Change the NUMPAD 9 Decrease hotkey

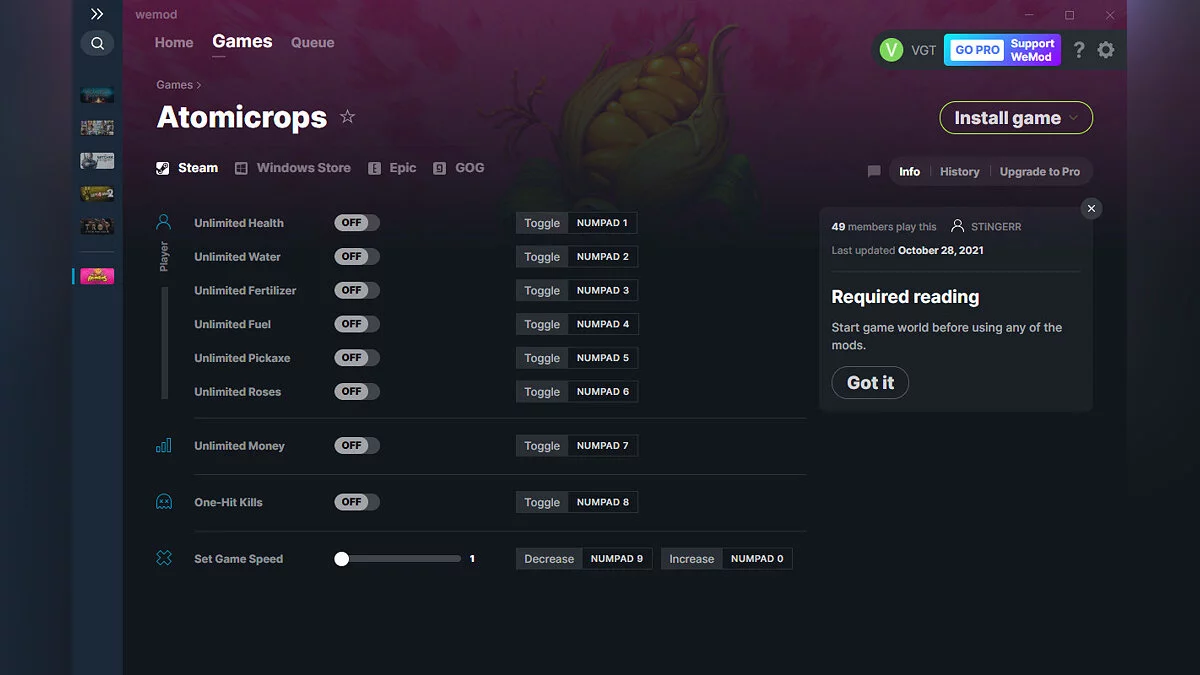[x=617, y=559]
